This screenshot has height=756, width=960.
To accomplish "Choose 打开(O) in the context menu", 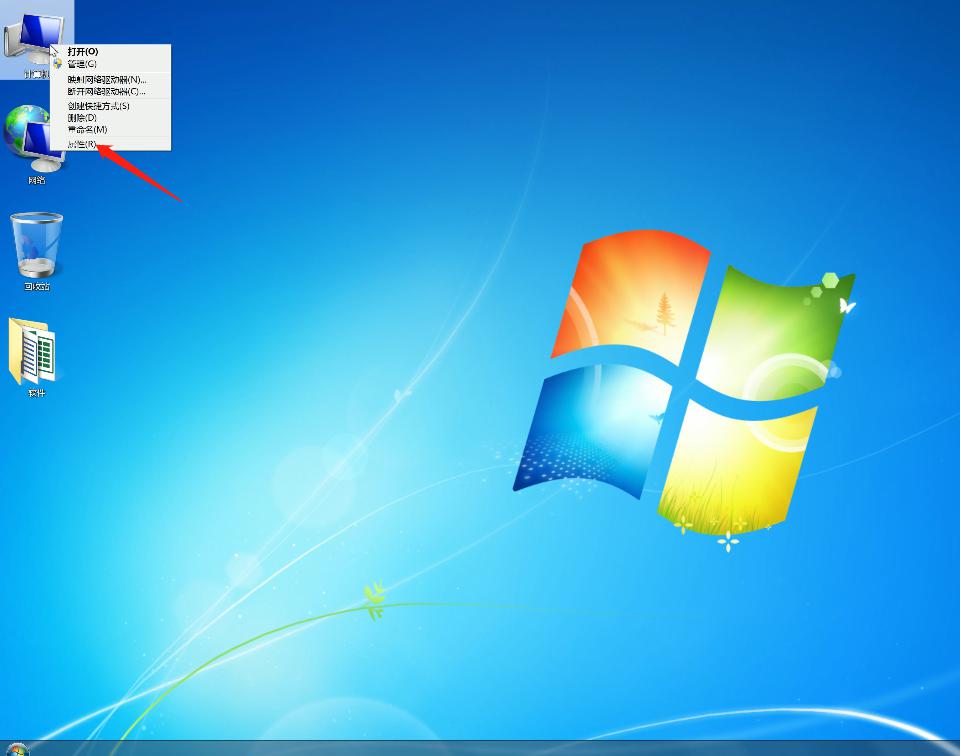I will [110, 51].
